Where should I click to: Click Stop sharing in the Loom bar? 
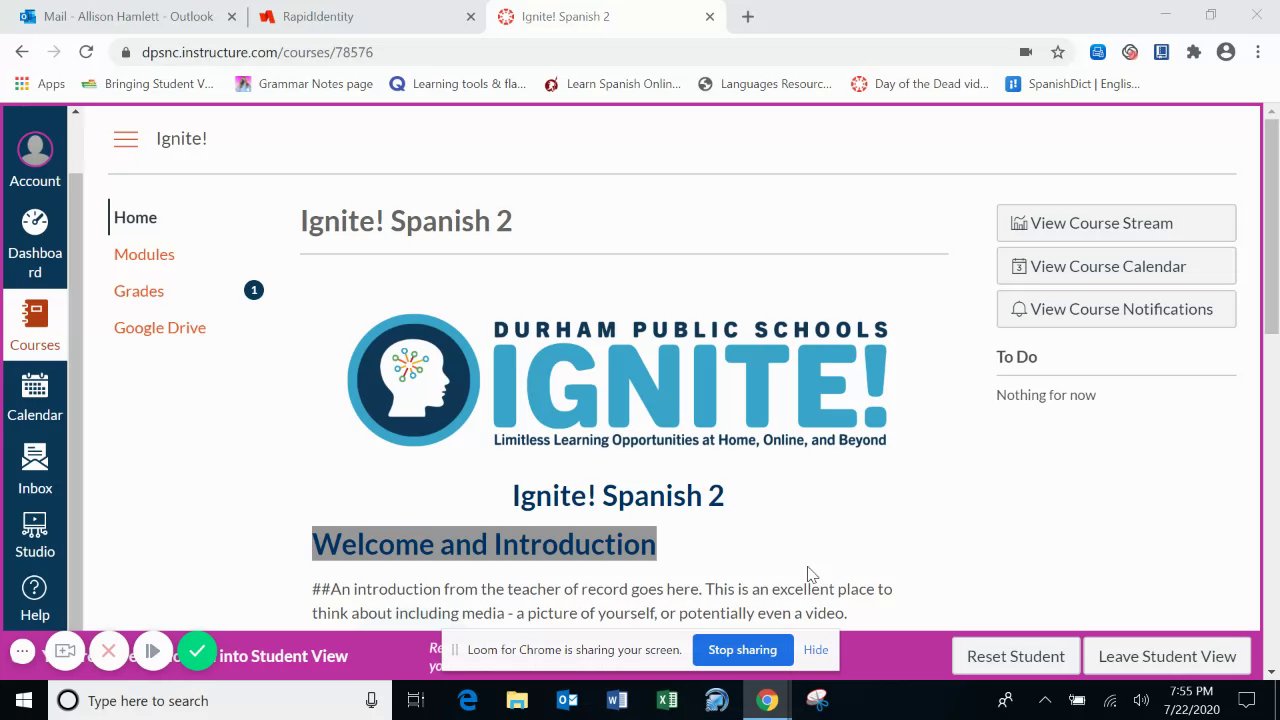click(x=742, y=650)
